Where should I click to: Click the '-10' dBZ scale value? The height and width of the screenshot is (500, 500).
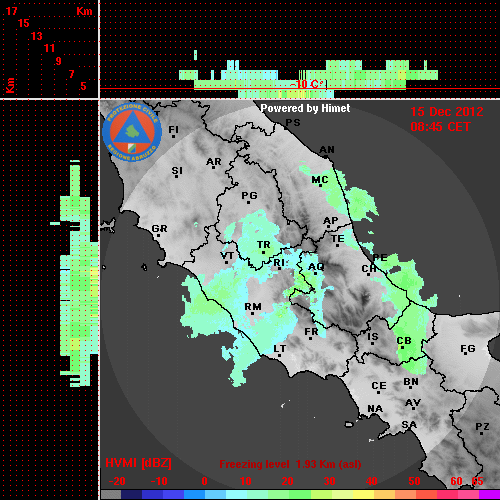coord(159,481)
